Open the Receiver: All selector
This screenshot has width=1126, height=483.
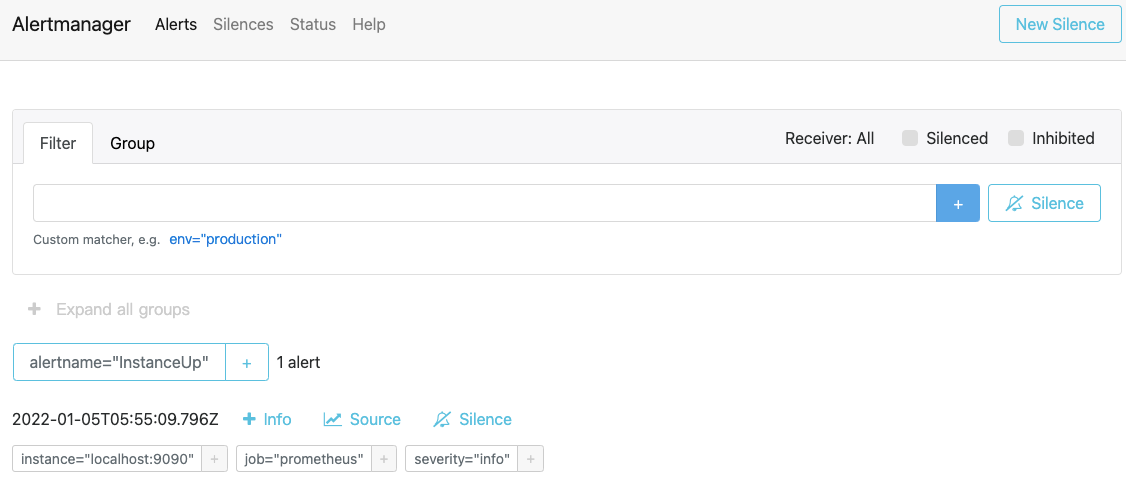pyautogui.click(x=829, y=139)
